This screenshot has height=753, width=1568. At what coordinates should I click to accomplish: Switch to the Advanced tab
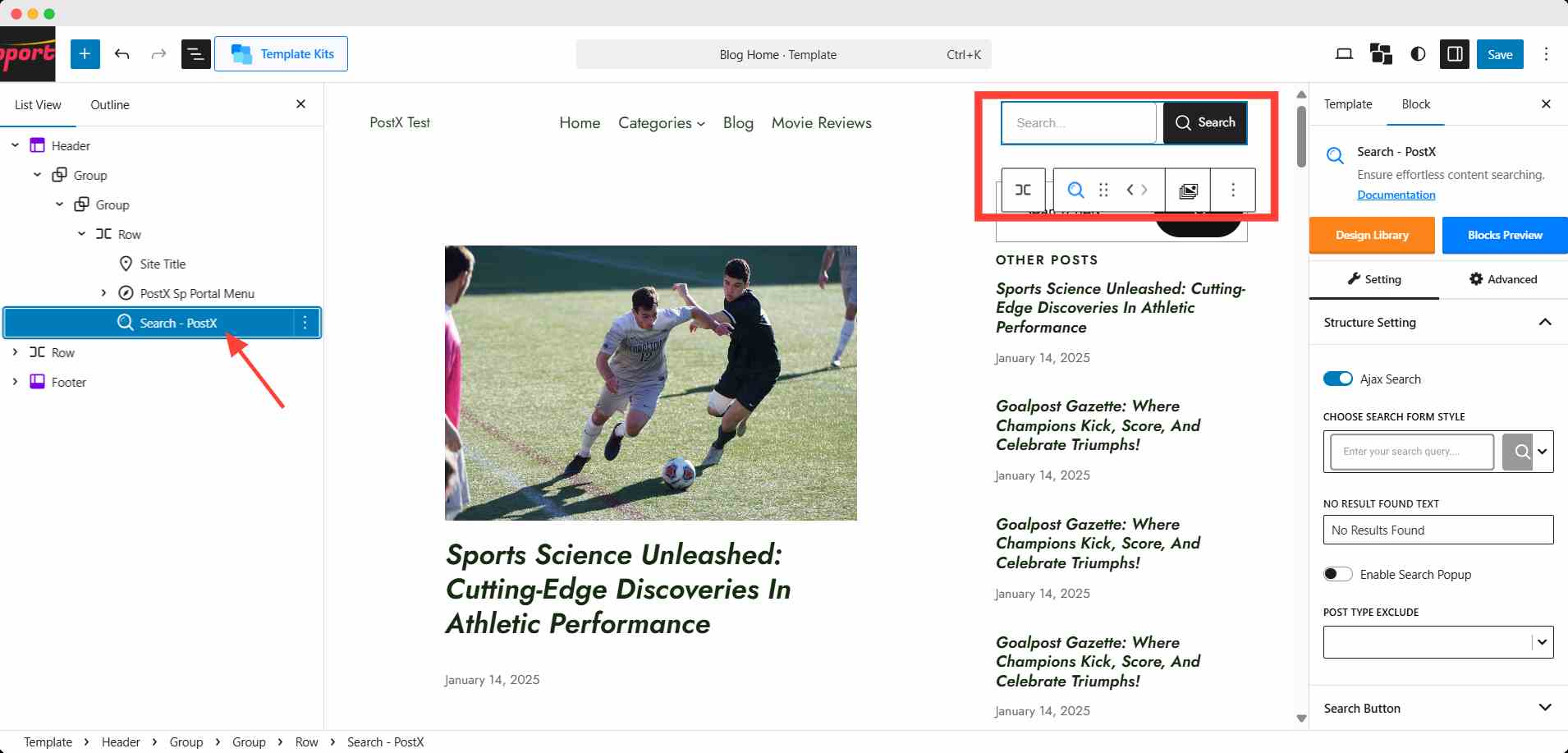(x=1502, y=279)
